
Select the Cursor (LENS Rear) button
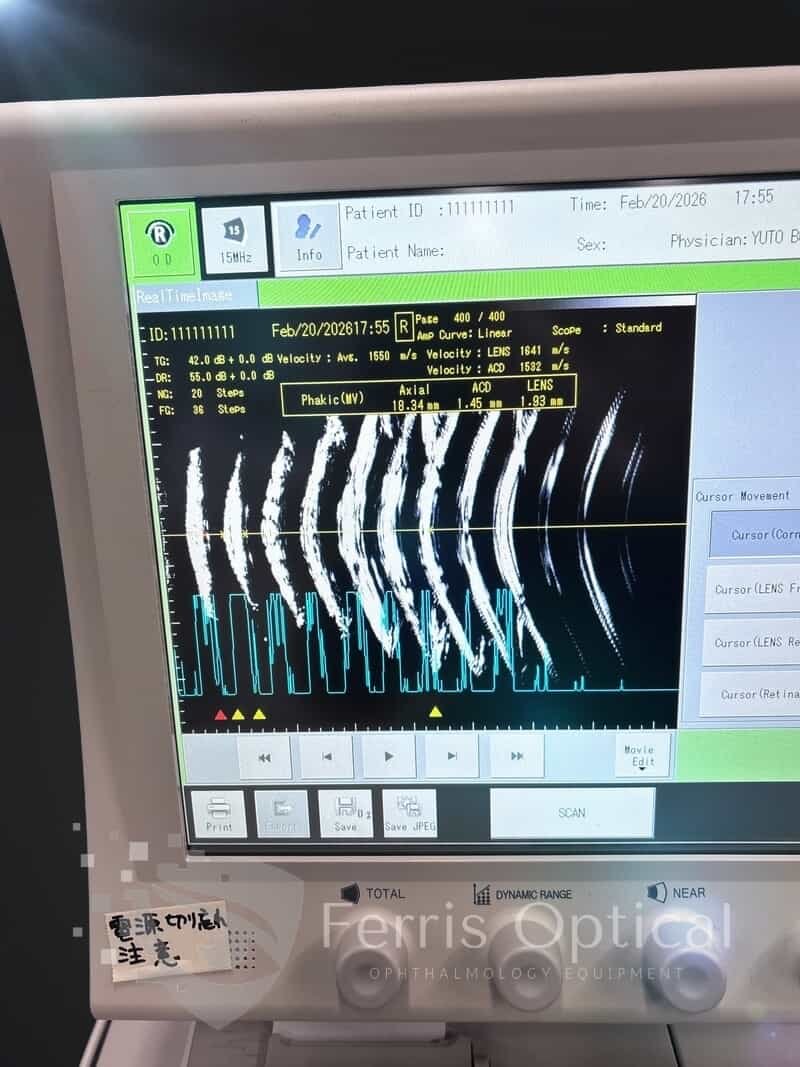click(x=752, y=642)
